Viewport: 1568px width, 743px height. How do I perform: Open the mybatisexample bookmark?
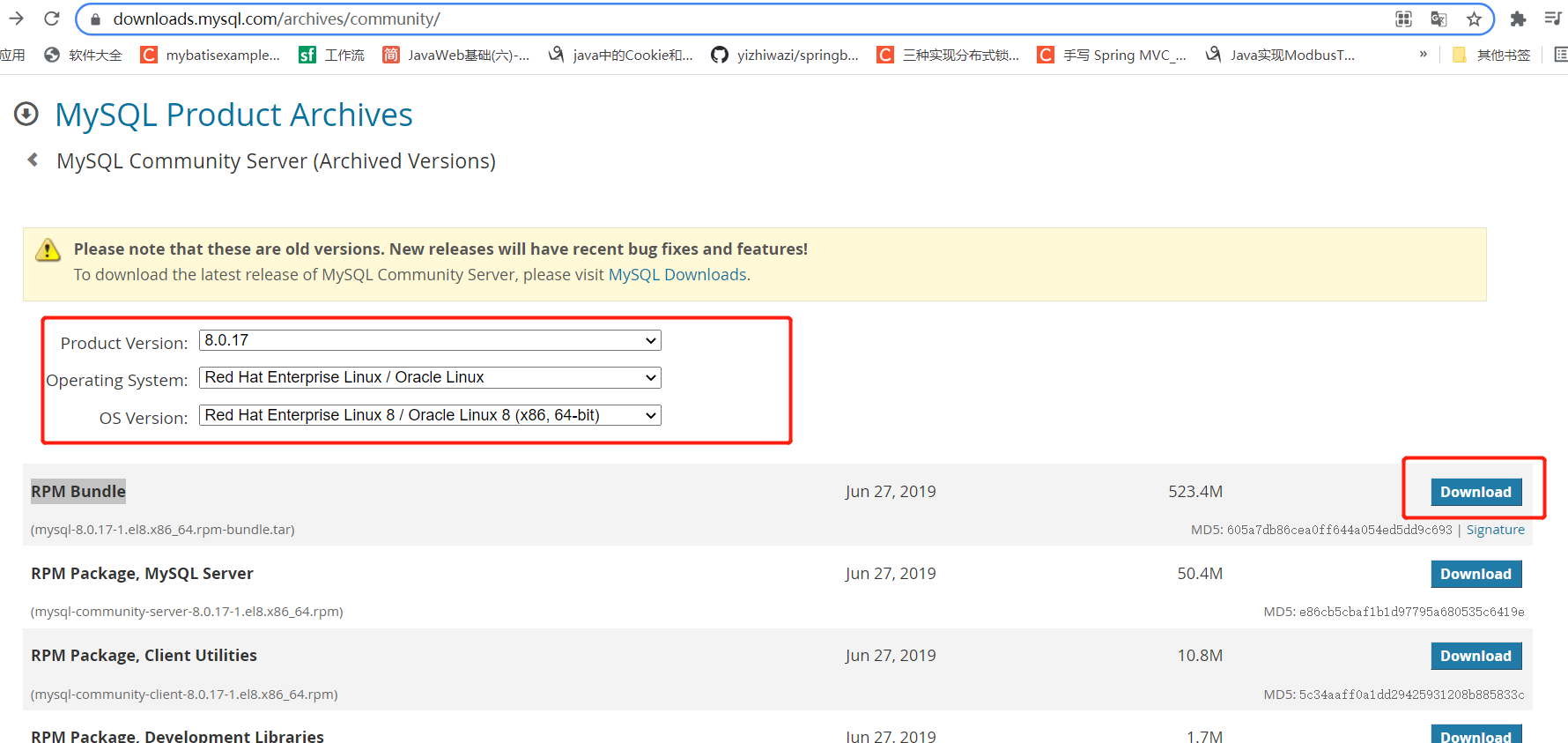pyautogui.click(x=211, y=55)
